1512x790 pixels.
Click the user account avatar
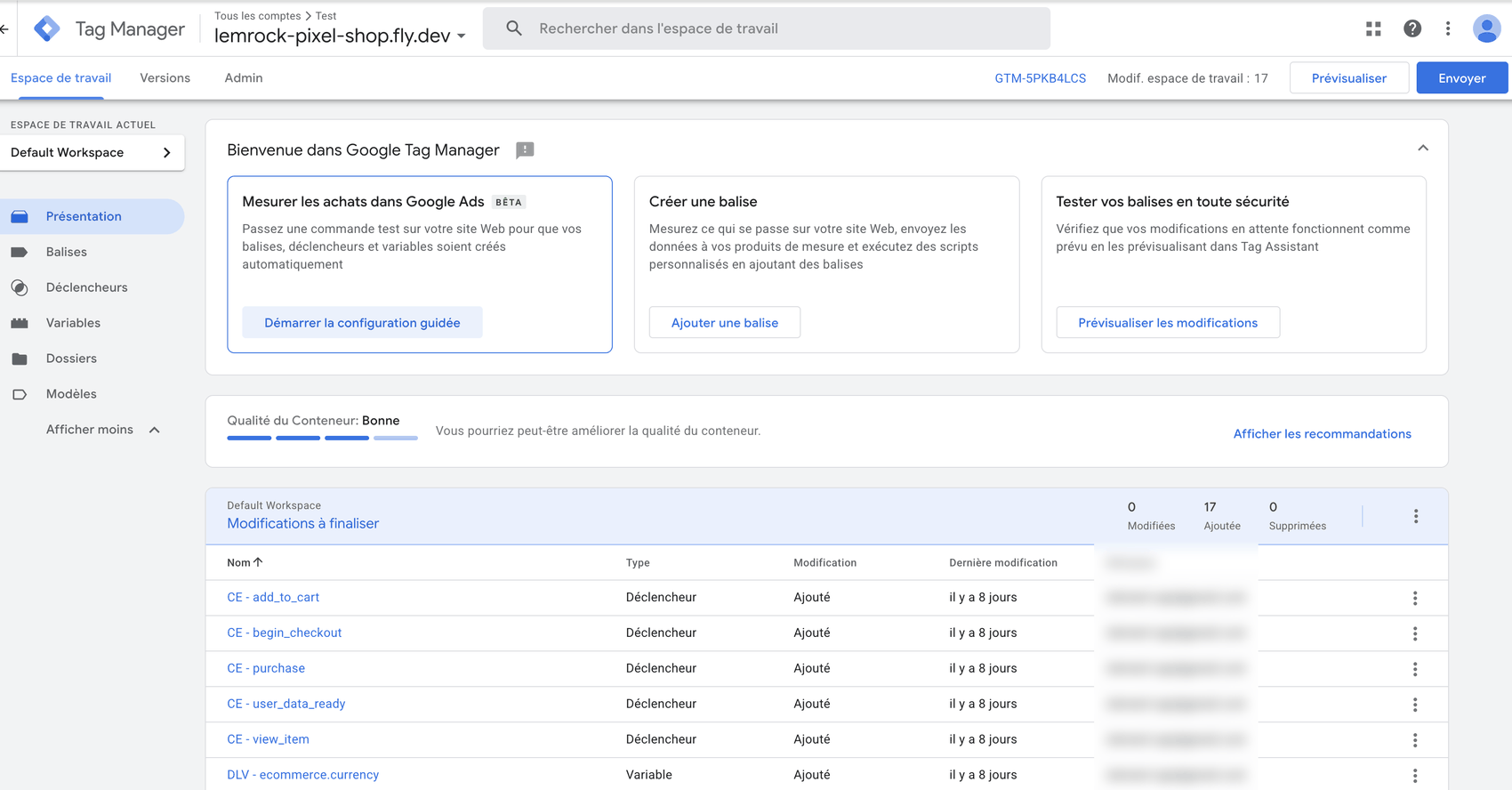coord(1486,28)
